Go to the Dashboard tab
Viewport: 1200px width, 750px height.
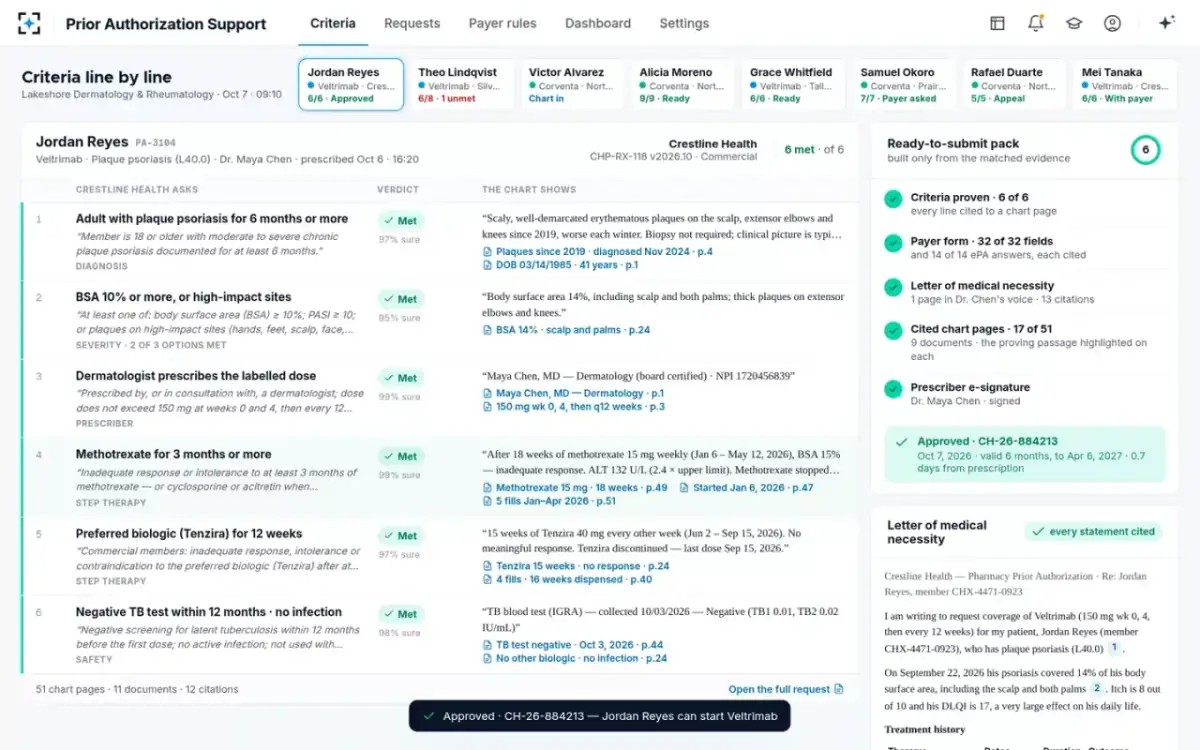pyautogui.click(x=598, y=23)
